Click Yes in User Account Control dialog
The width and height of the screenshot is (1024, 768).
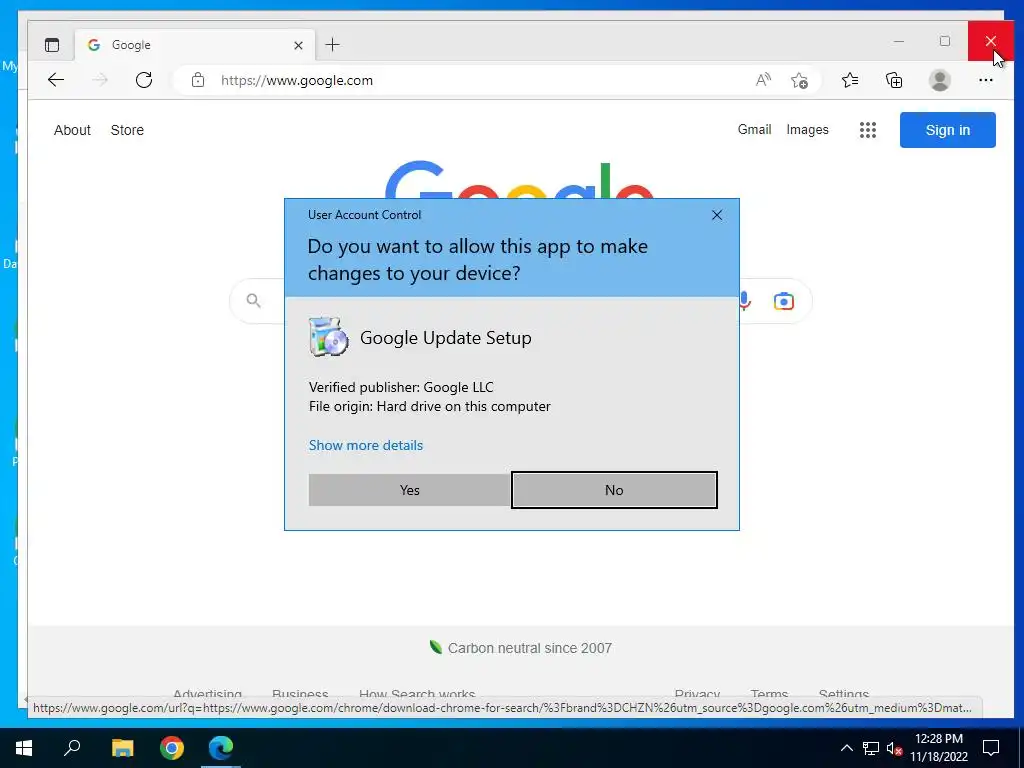409,490
